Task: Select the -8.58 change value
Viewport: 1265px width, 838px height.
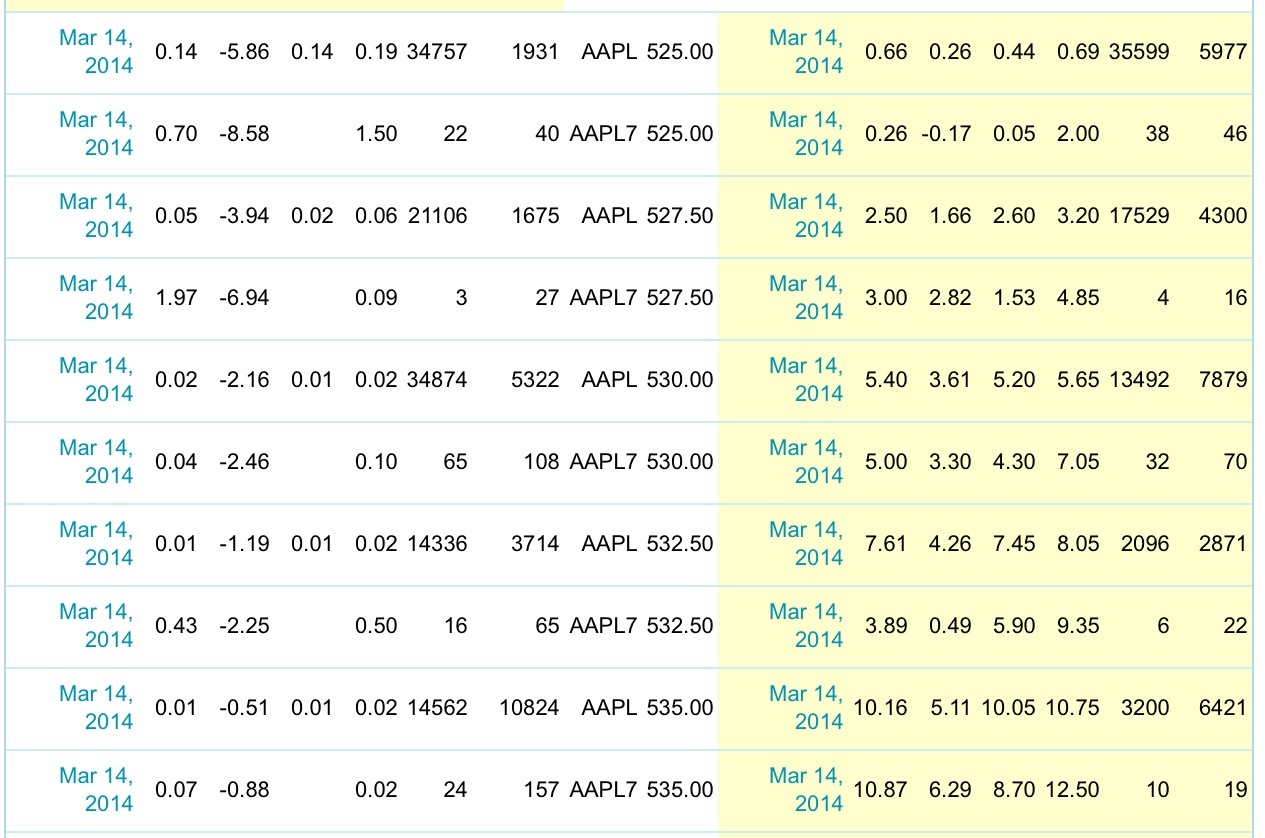Action: coord(244,134)
